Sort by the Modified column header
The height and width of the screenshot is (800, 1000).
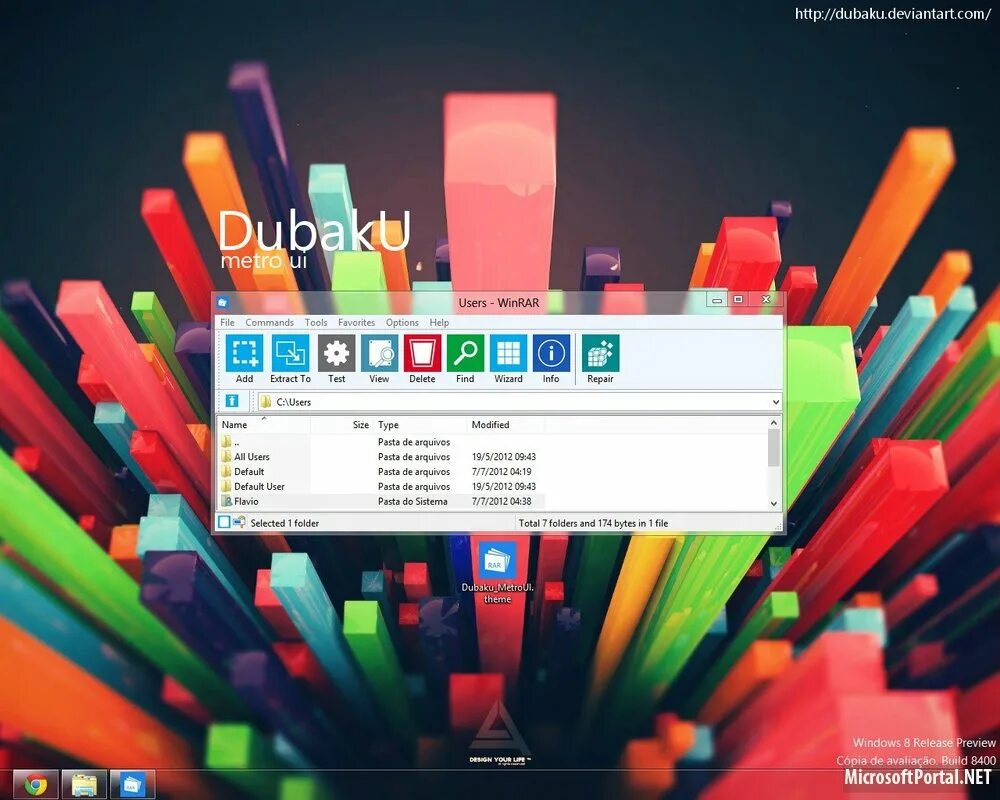(x=506, y=425)
